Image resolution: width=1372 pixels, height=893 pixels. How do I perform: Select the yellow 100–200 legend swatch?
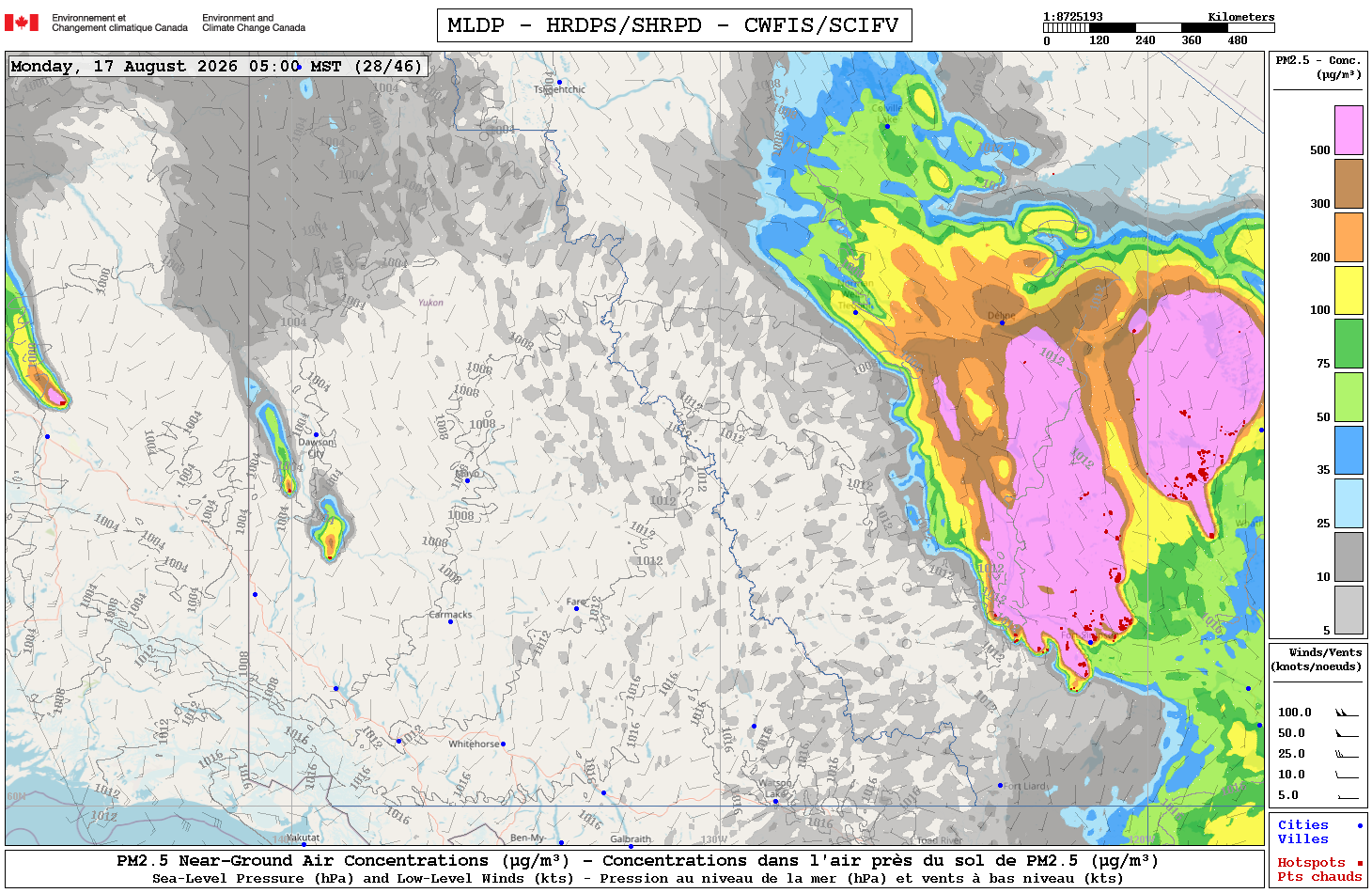tap(1349, 290)
